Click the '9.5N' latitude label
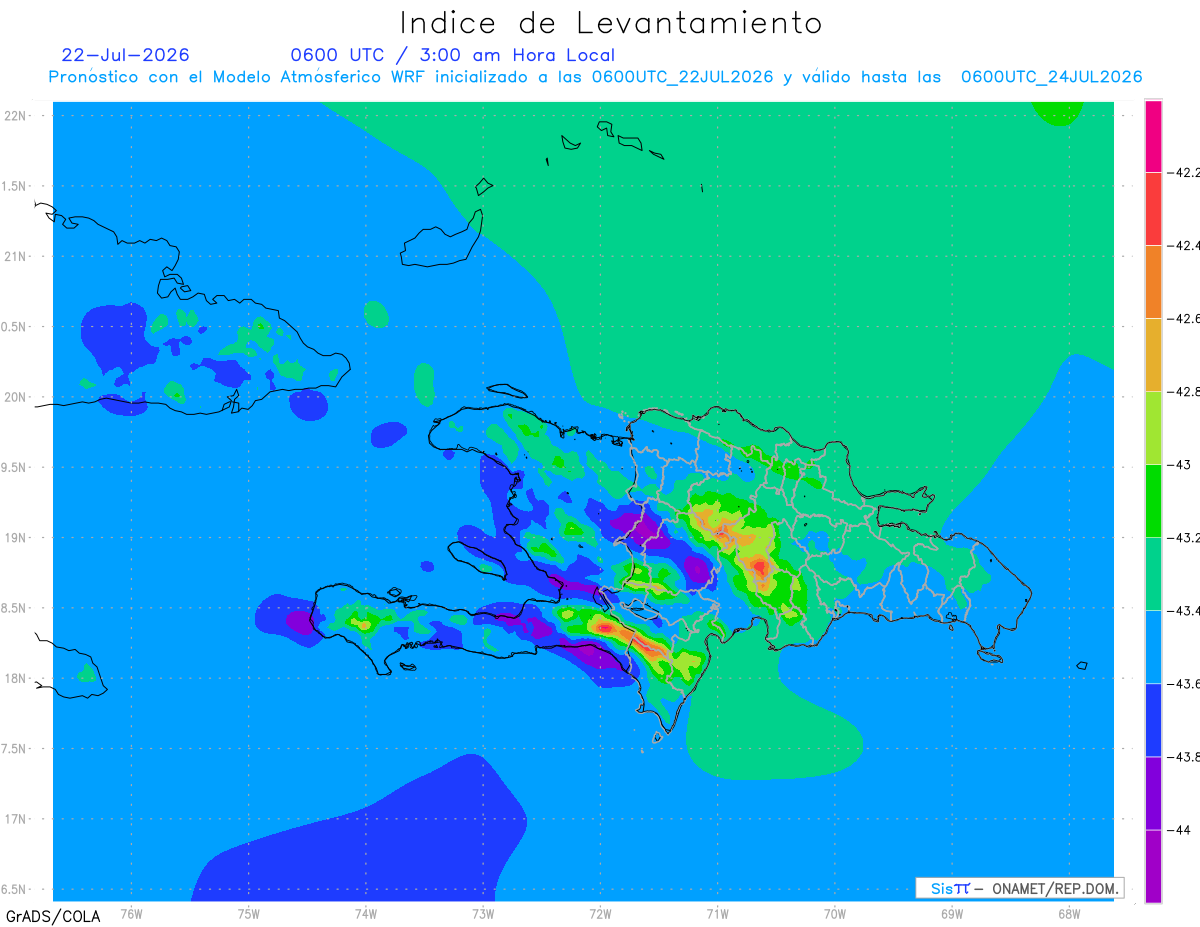Viewport: 1200px width, 927px height. (x=15, y=467)
